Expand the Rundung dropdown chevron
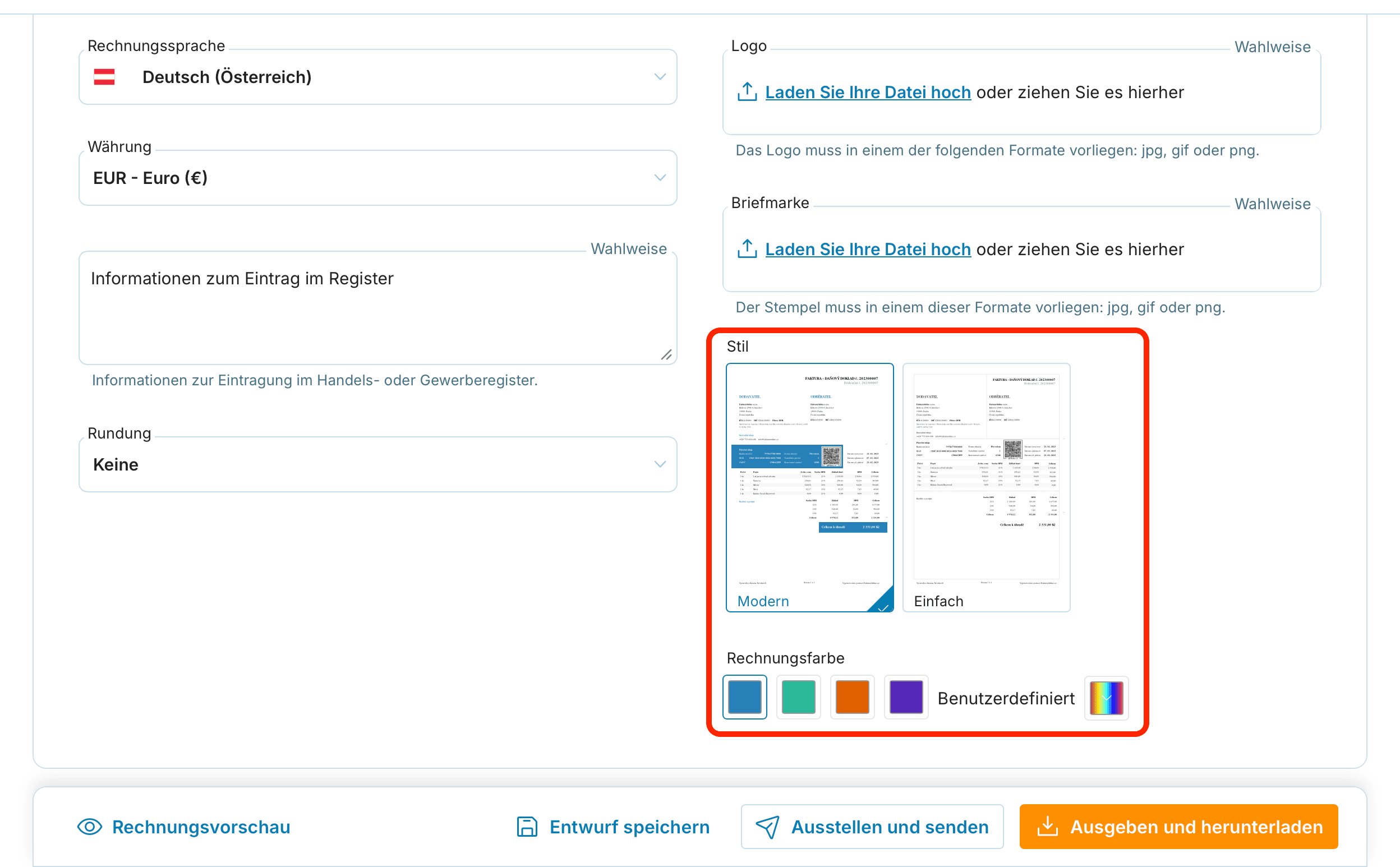The image size is (1400, 867). [x=660, y=464]
